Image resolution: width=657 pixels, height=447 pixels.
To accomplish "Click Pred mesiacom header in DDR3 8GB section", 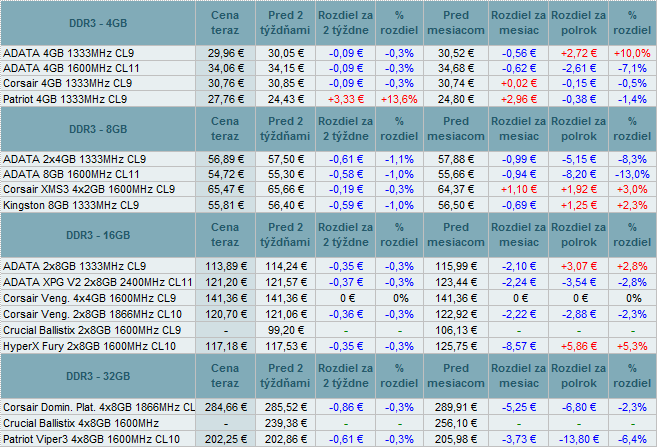I will pos(456,129).
